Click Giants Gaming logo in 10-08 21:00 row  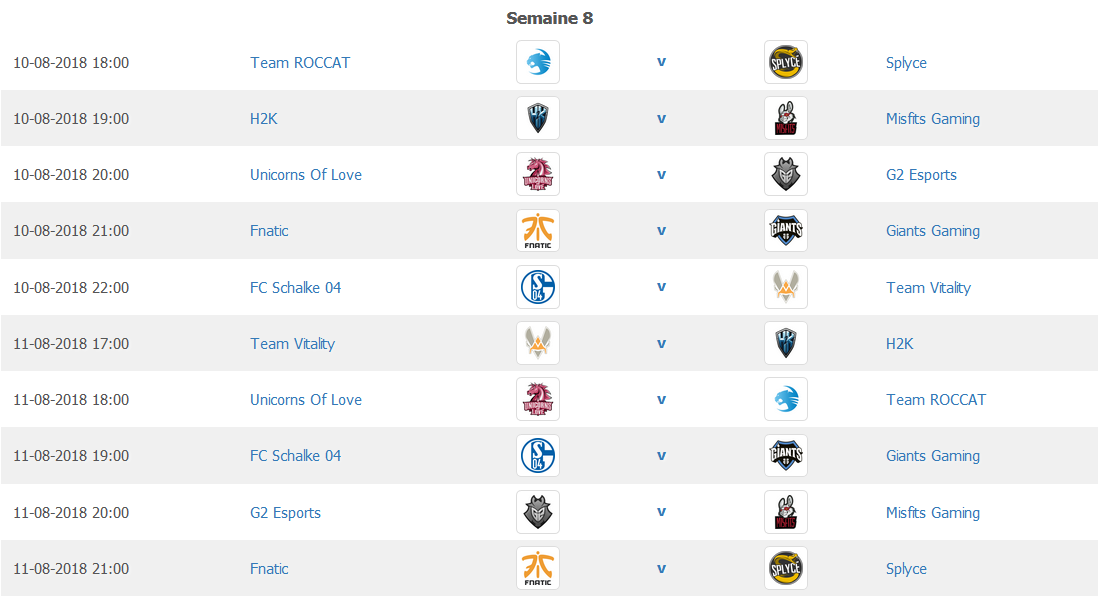[786, 230]
